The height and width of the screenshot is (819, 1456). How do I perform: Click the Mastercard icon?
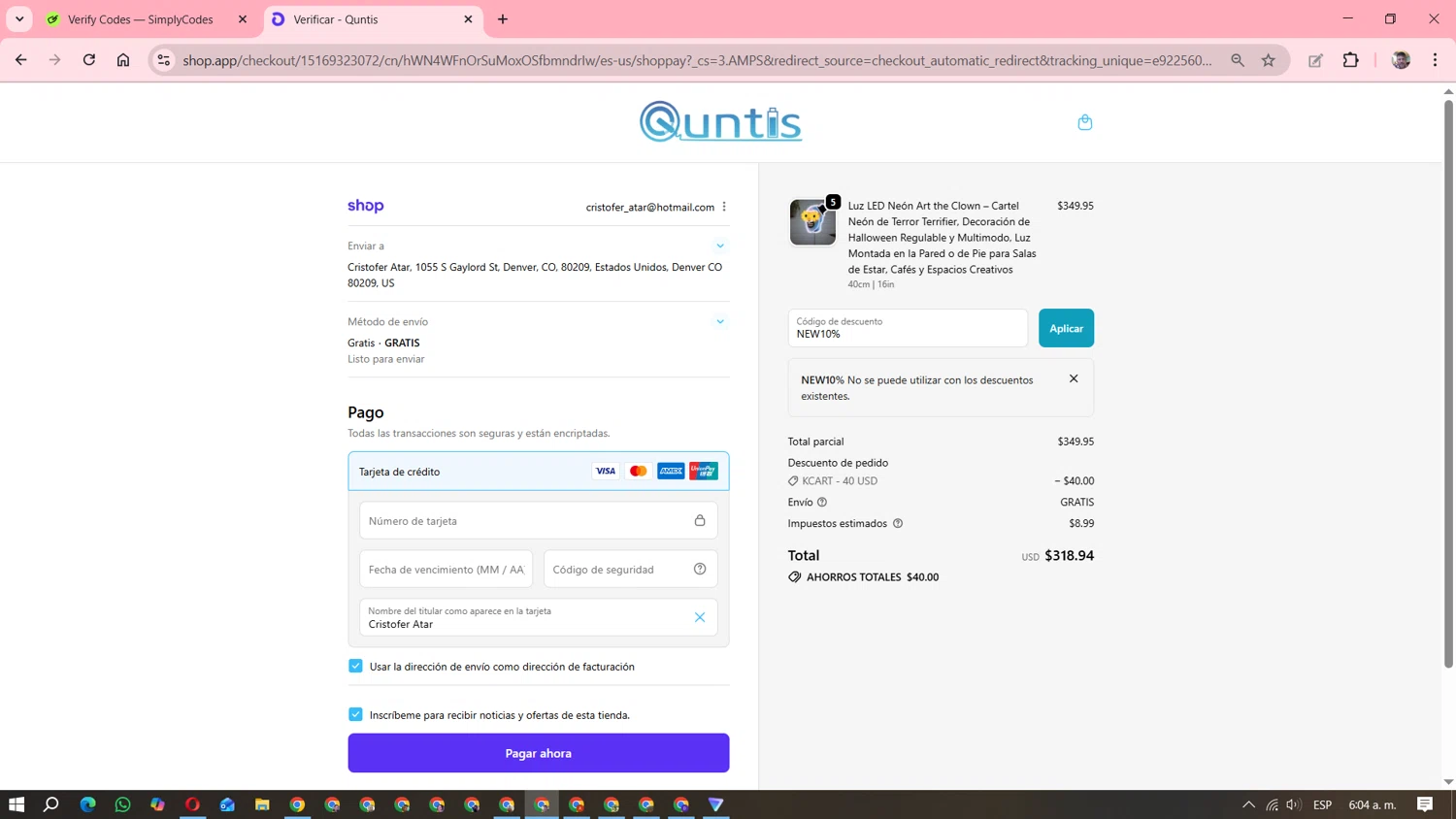pyautogui.click(x=639, y=472)
